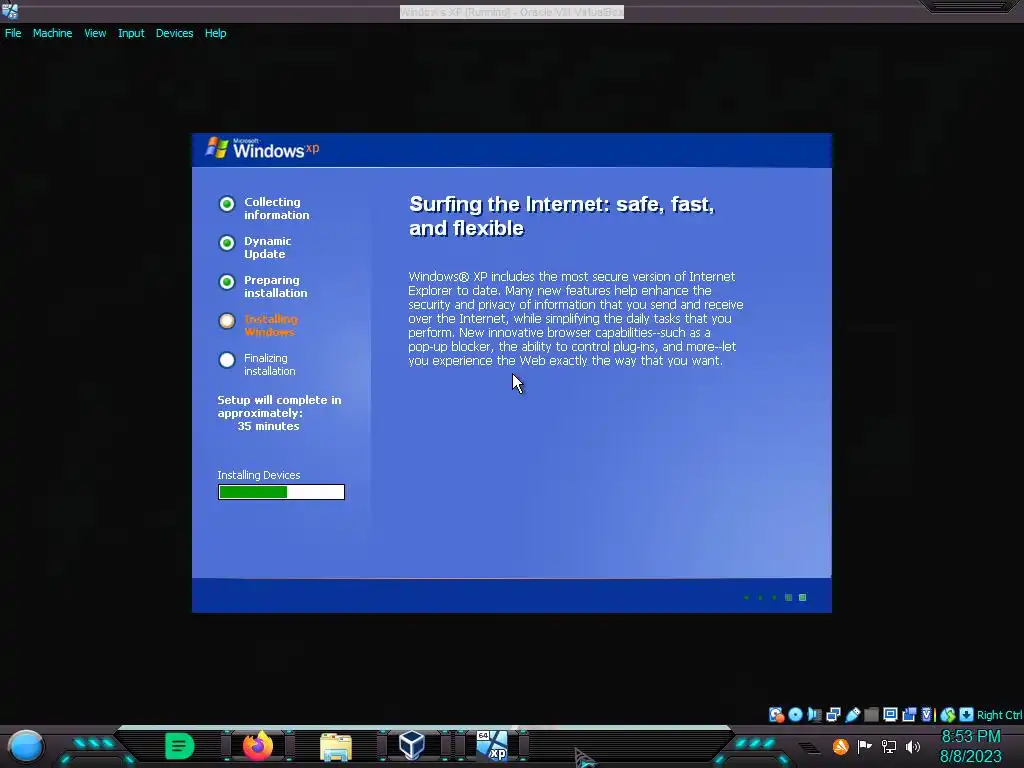Click the optical disc status icon
The width and height of the screenshot is (1024, 768).
click(795, 714)
